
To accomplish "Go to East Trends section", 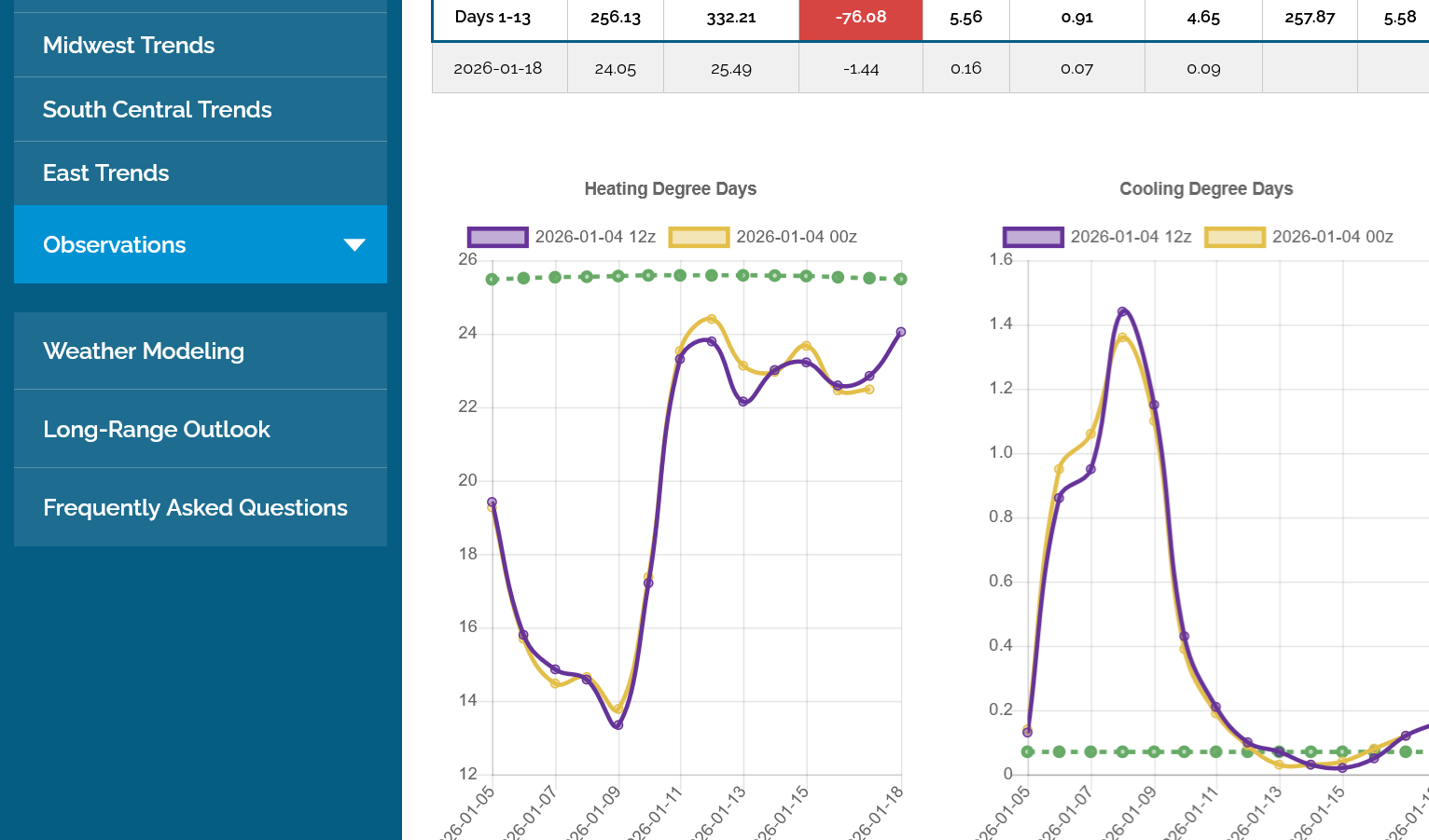I will [x=105, y=173].
